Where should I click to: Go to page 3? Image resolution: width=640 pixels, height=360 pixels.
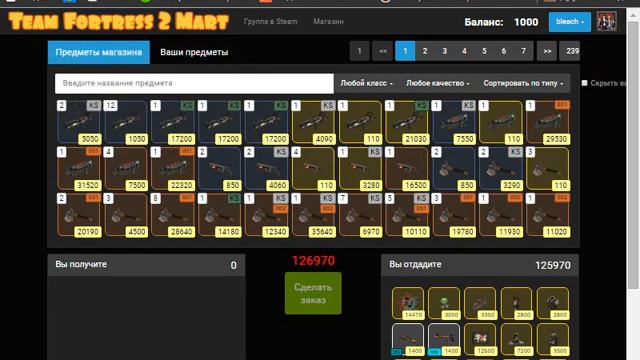[x=444, y=51]
